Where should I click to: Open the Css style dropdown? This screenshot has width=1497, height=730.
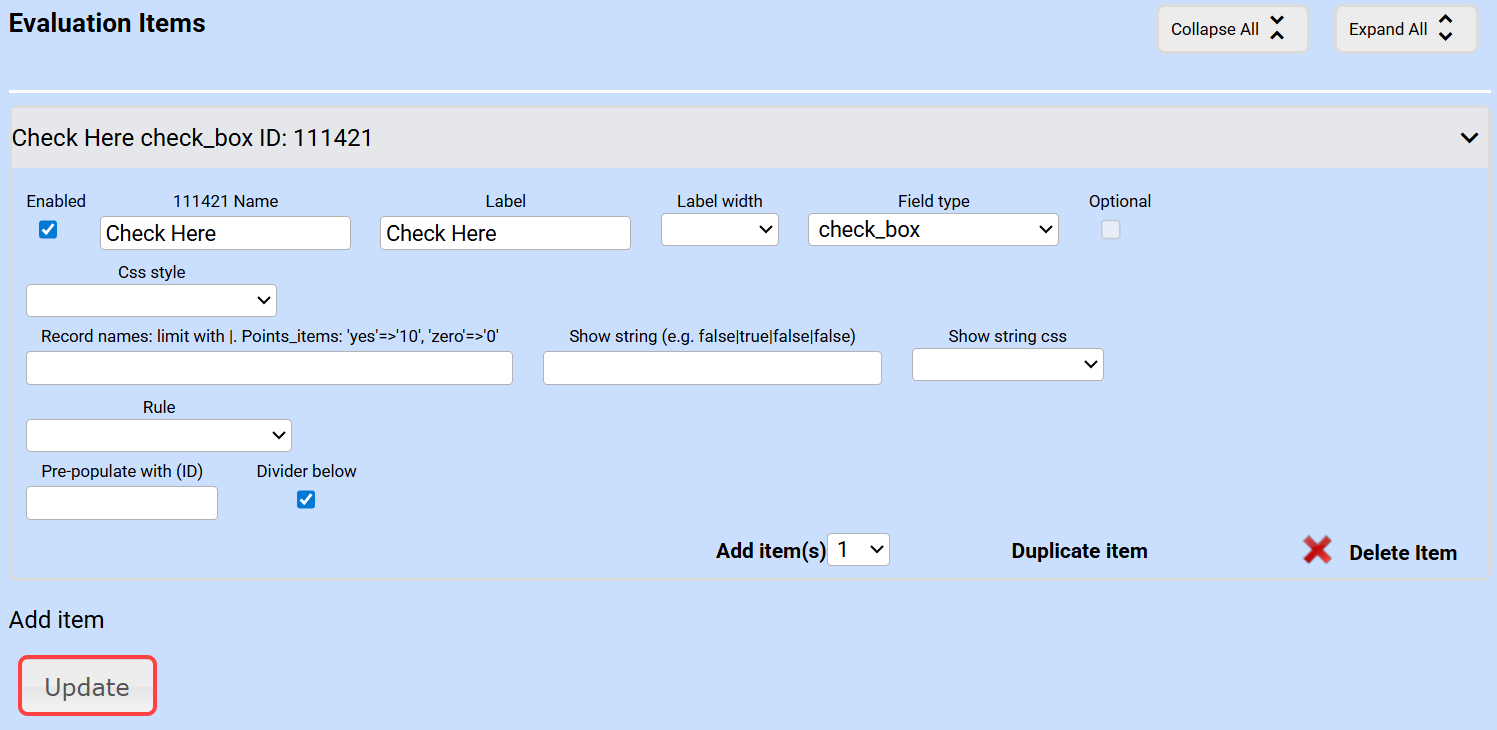151,300
